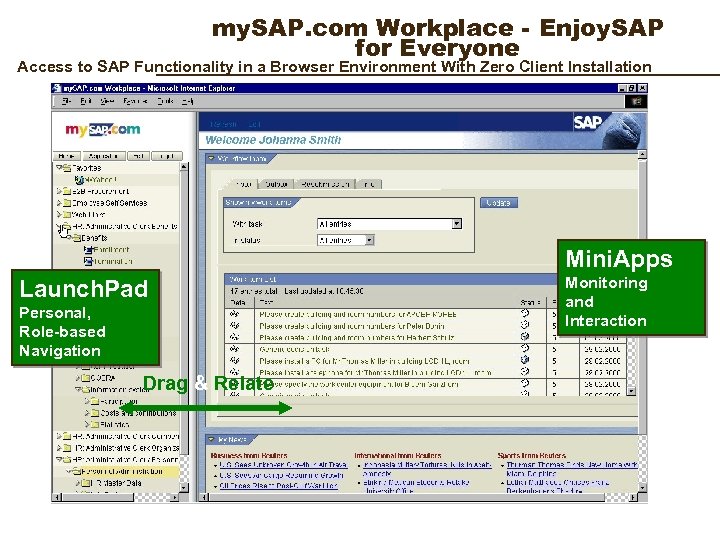Collapse the My News MiniApp
The width and height of the screenshot is (720, 540).
(x=212, y=439)
